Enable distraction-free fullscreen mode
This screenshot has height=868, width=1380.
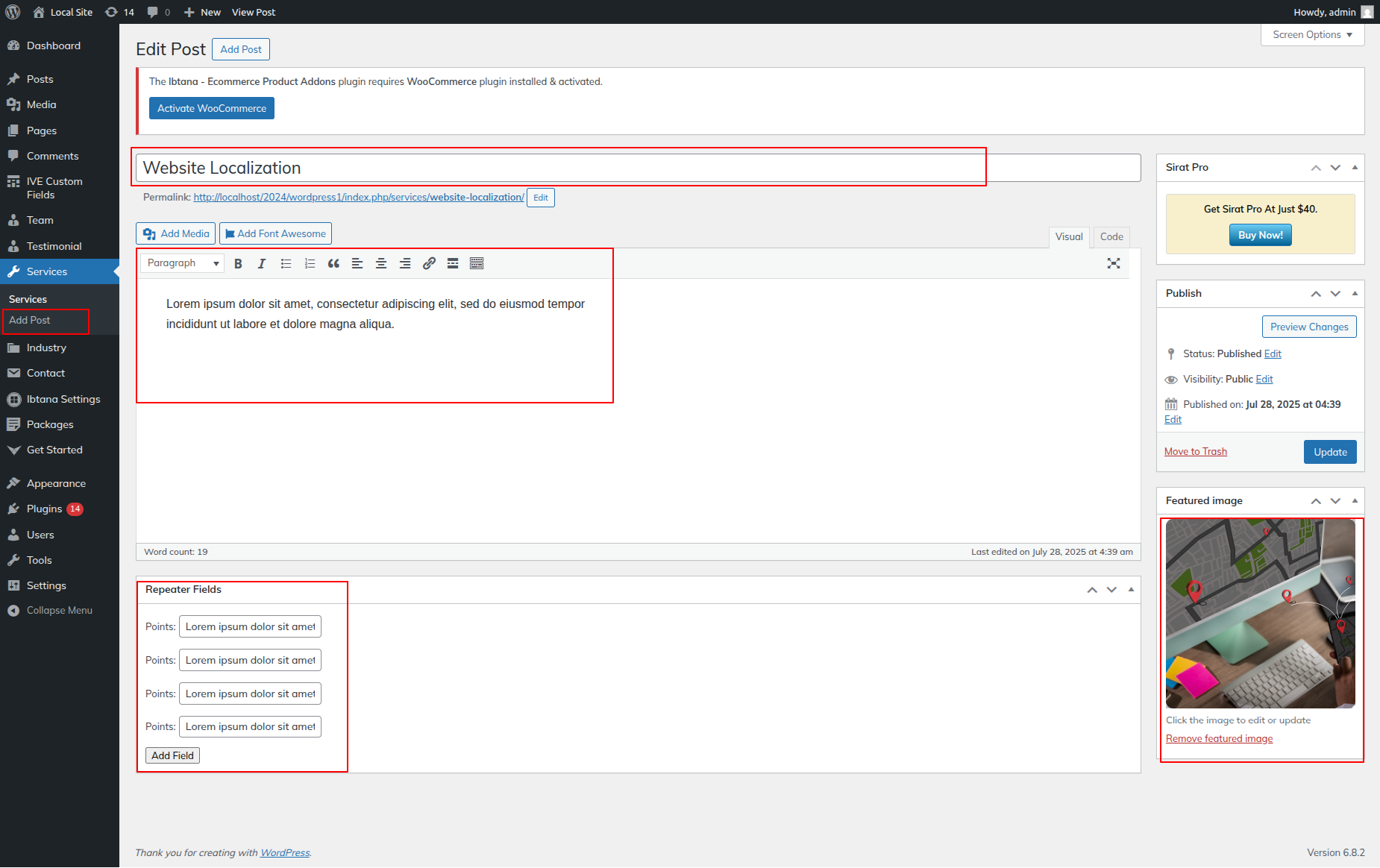click(1114, 263)
